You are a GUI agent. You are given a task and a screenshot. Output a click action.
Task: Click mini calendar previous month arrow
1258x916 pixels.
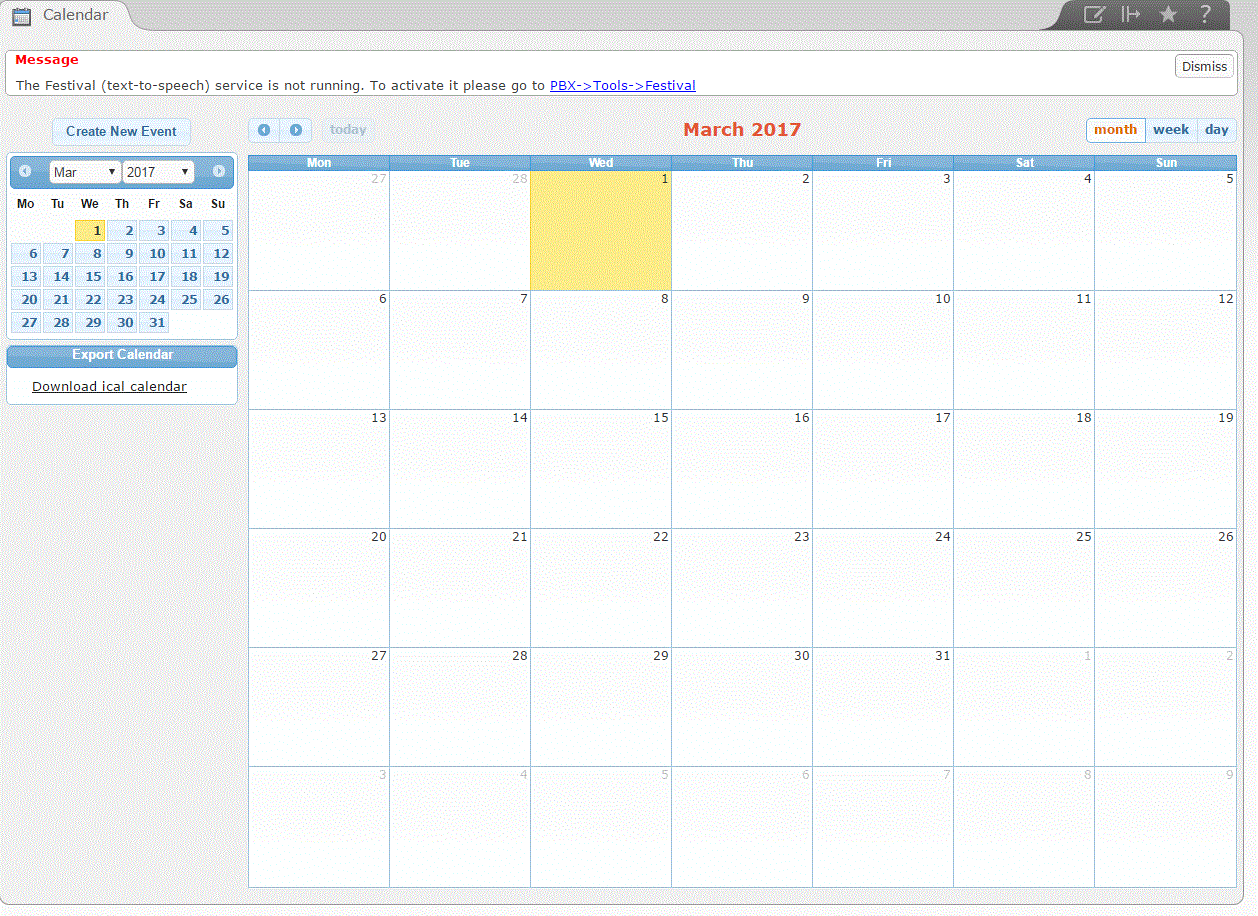click(x=25, y=171)
